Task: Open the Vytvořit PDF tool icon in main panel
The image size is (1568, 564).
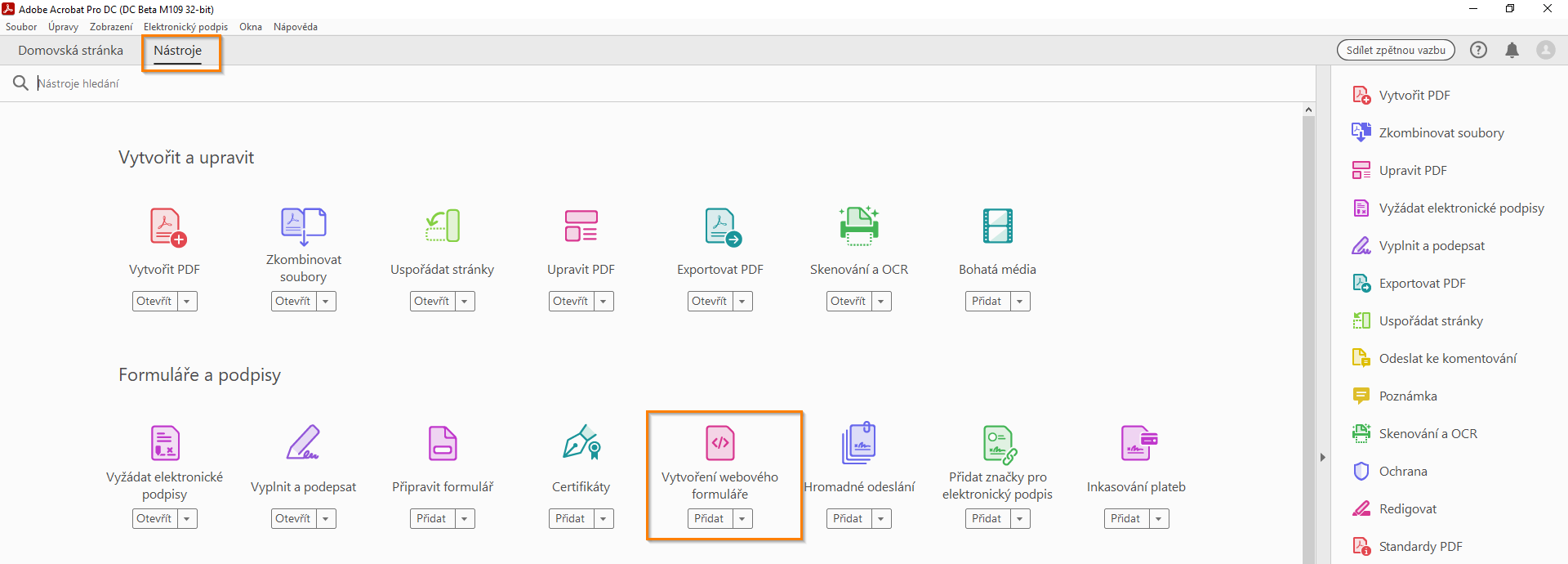Action: pos(168,227)
